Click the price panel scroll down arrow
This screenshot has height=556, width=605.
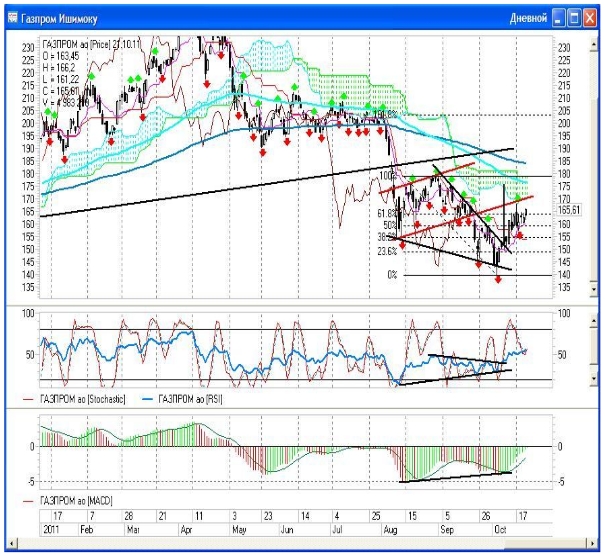(x=594, y=290)
